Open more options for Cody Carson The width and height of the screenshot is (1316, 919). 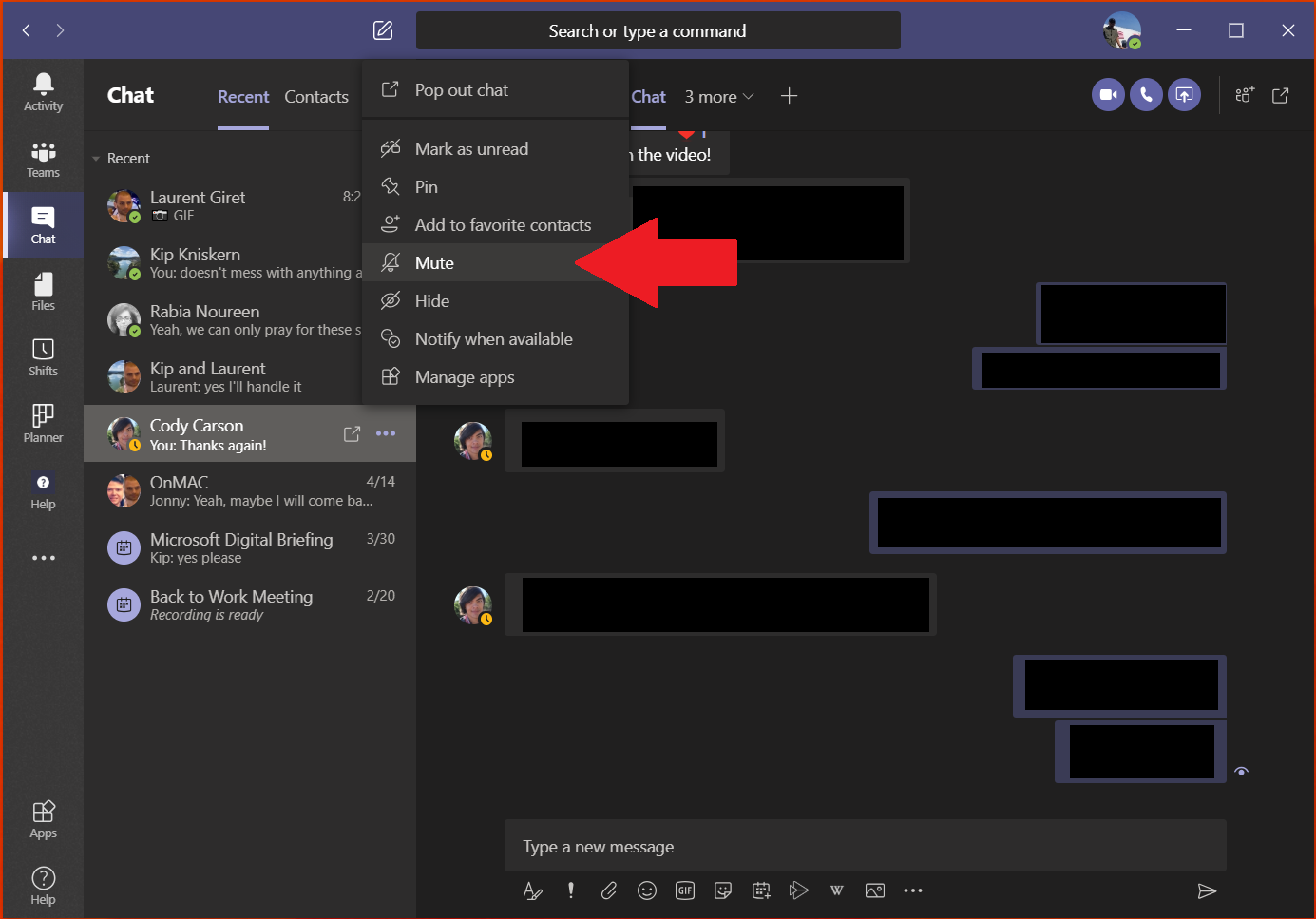click(386, 433)
